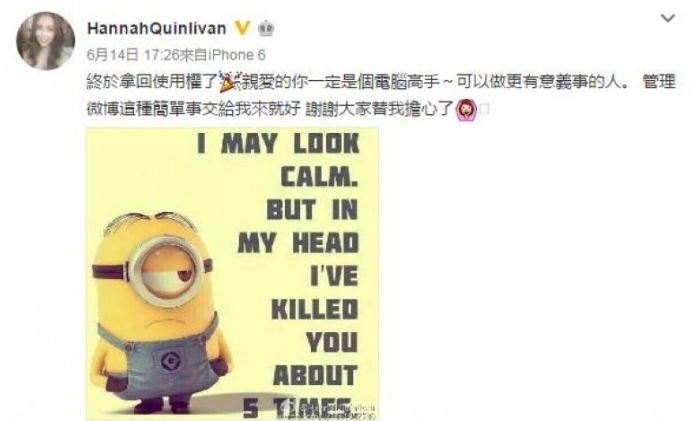The image size is (692, 421).
Task: Click the 'I MAY LOOK' meme text
Action: 279,144
